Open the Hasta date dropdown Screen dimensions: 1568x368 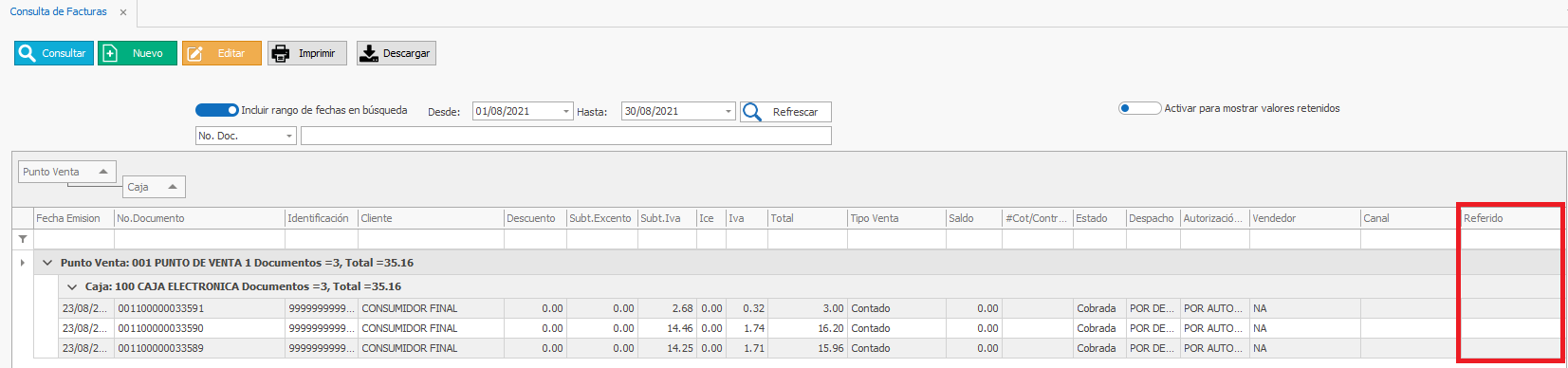[x=729, y=111]
